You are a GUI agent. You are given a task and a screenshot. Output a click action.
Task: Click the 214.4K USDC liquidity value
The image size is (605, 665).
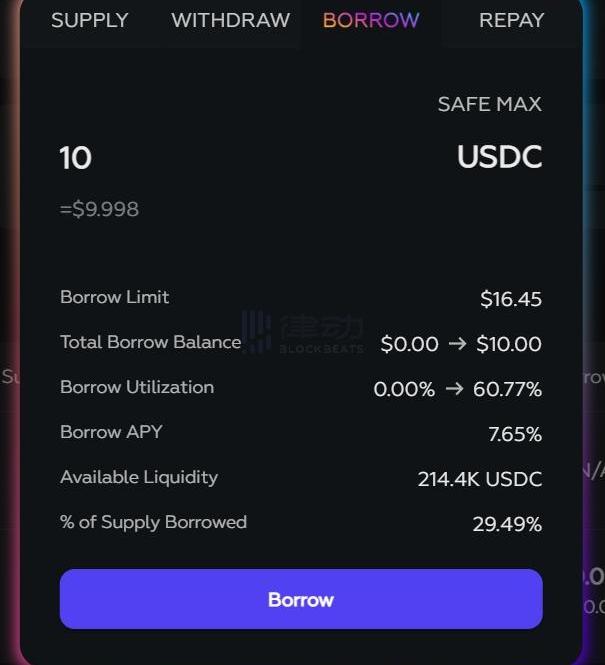(x=480, y=479)
